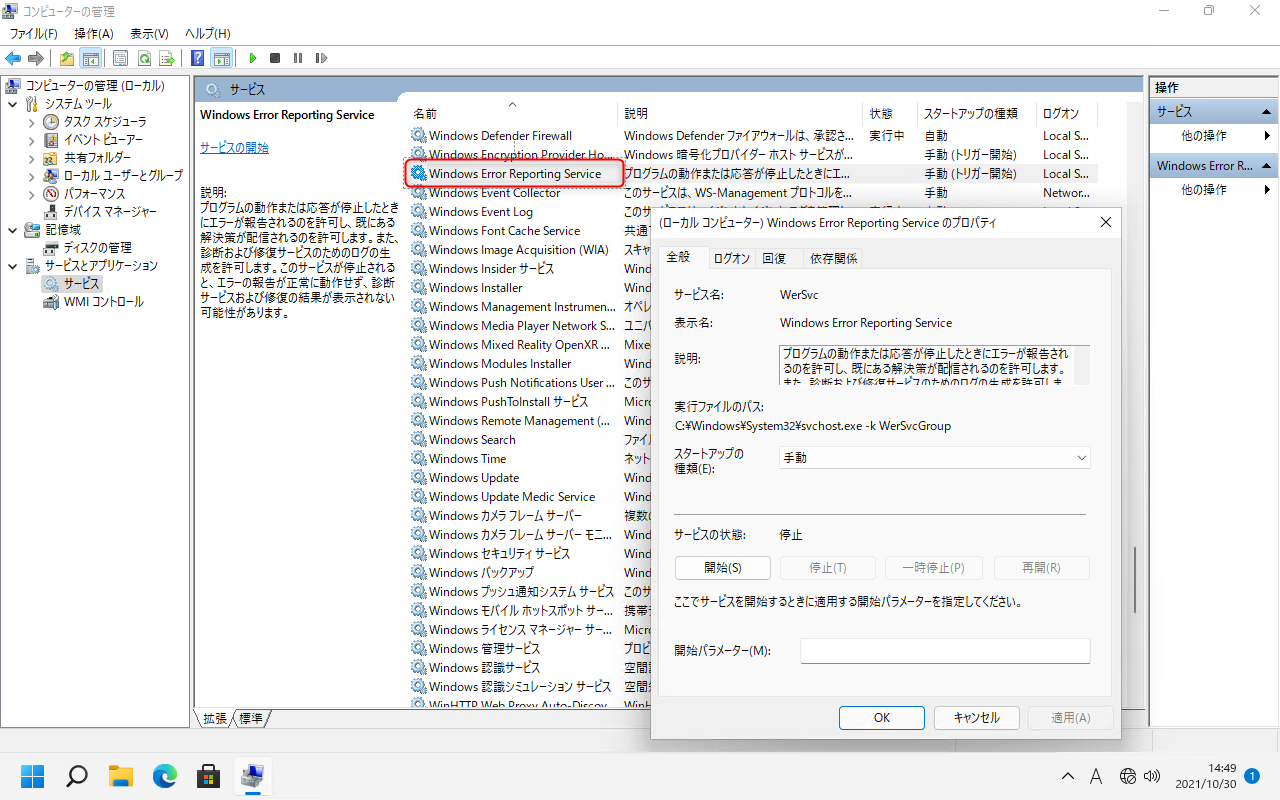
Task: Click the 説明 text box in dialog
Action: click(x=934, y=365)
